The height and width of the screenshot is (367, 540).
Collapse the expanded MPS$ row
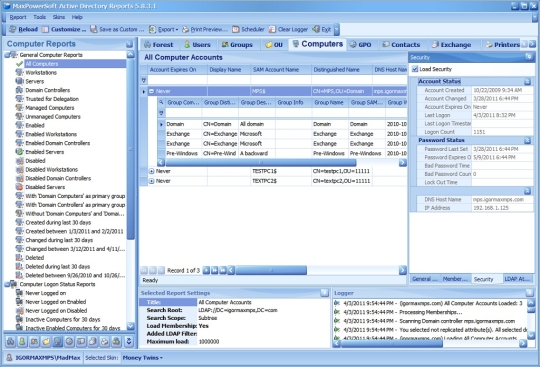pos(152,91)
